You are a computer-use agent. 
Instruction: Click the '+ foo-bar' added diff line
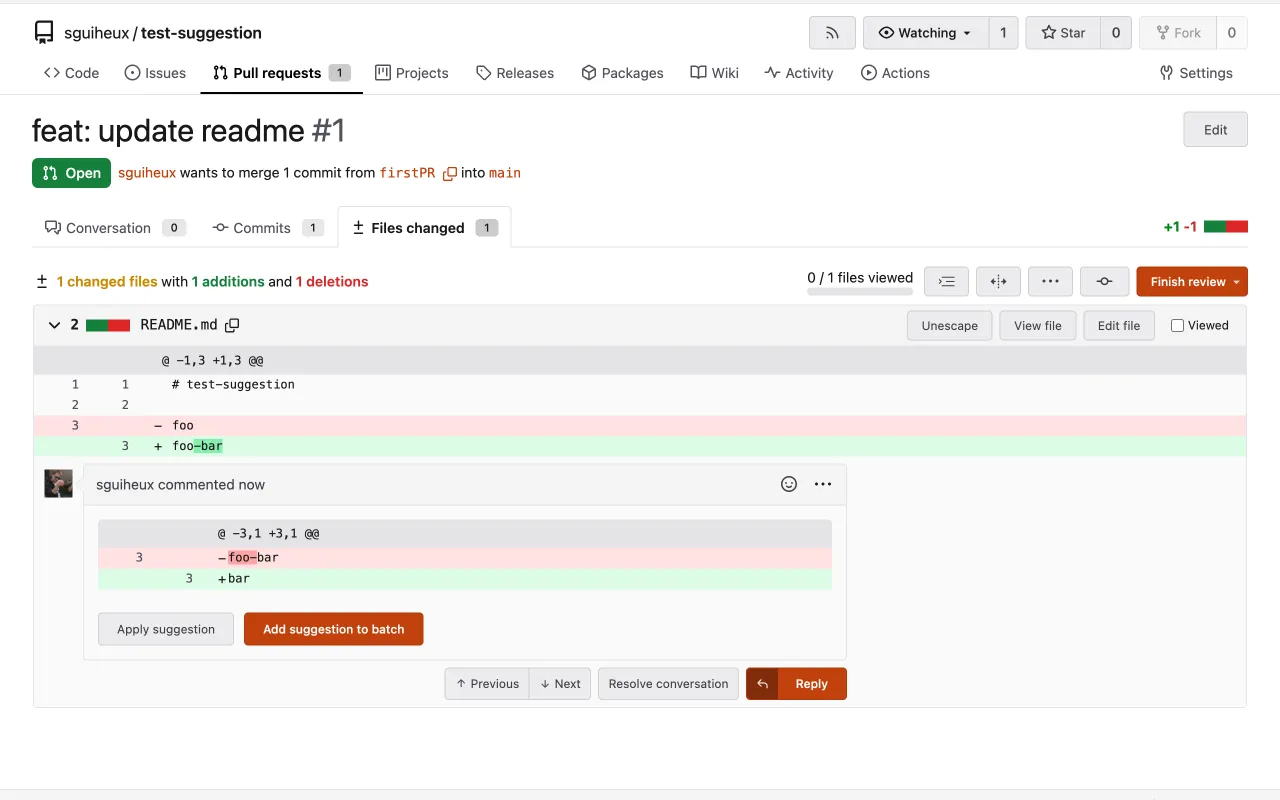(x=640, y=446)
